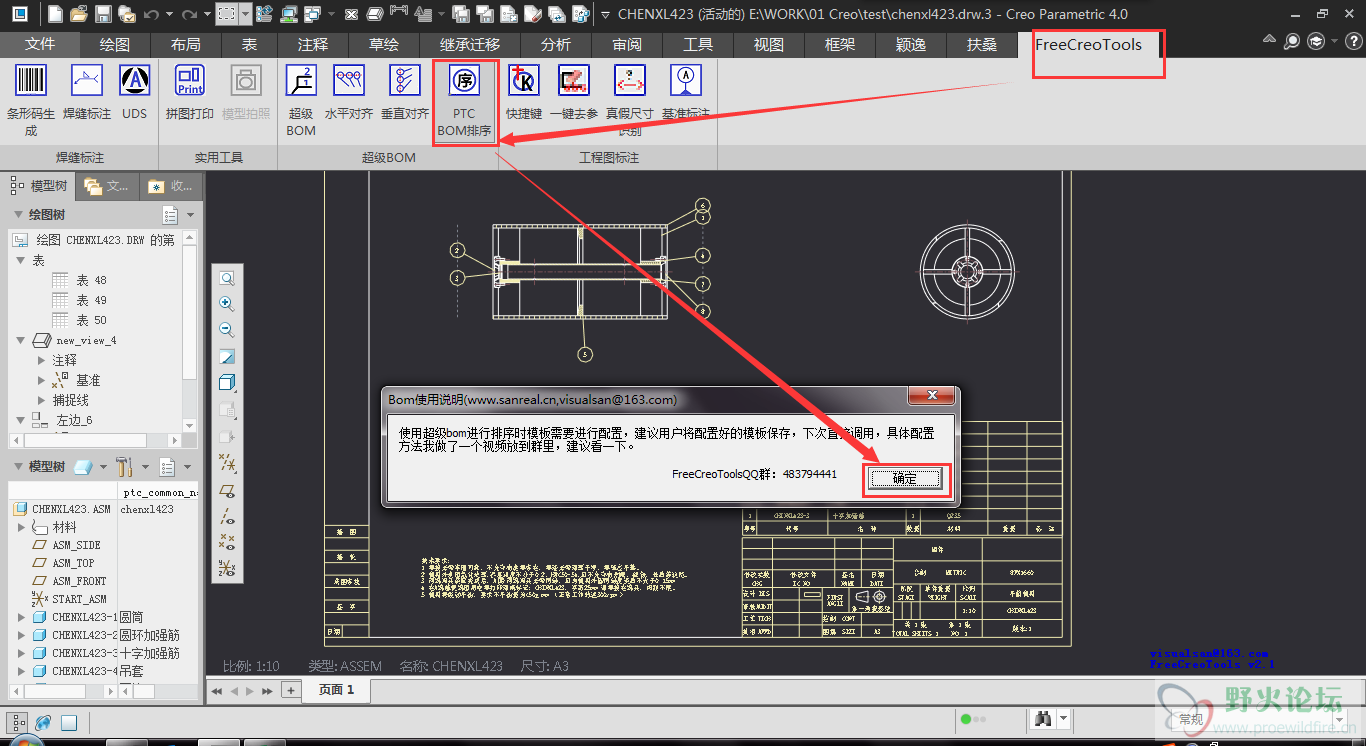Minimize the ribbon with the up arrow
Image resolution: width=1366 pixels, height=746 pixels.
pyautogui.click(x=1269, y=40)
